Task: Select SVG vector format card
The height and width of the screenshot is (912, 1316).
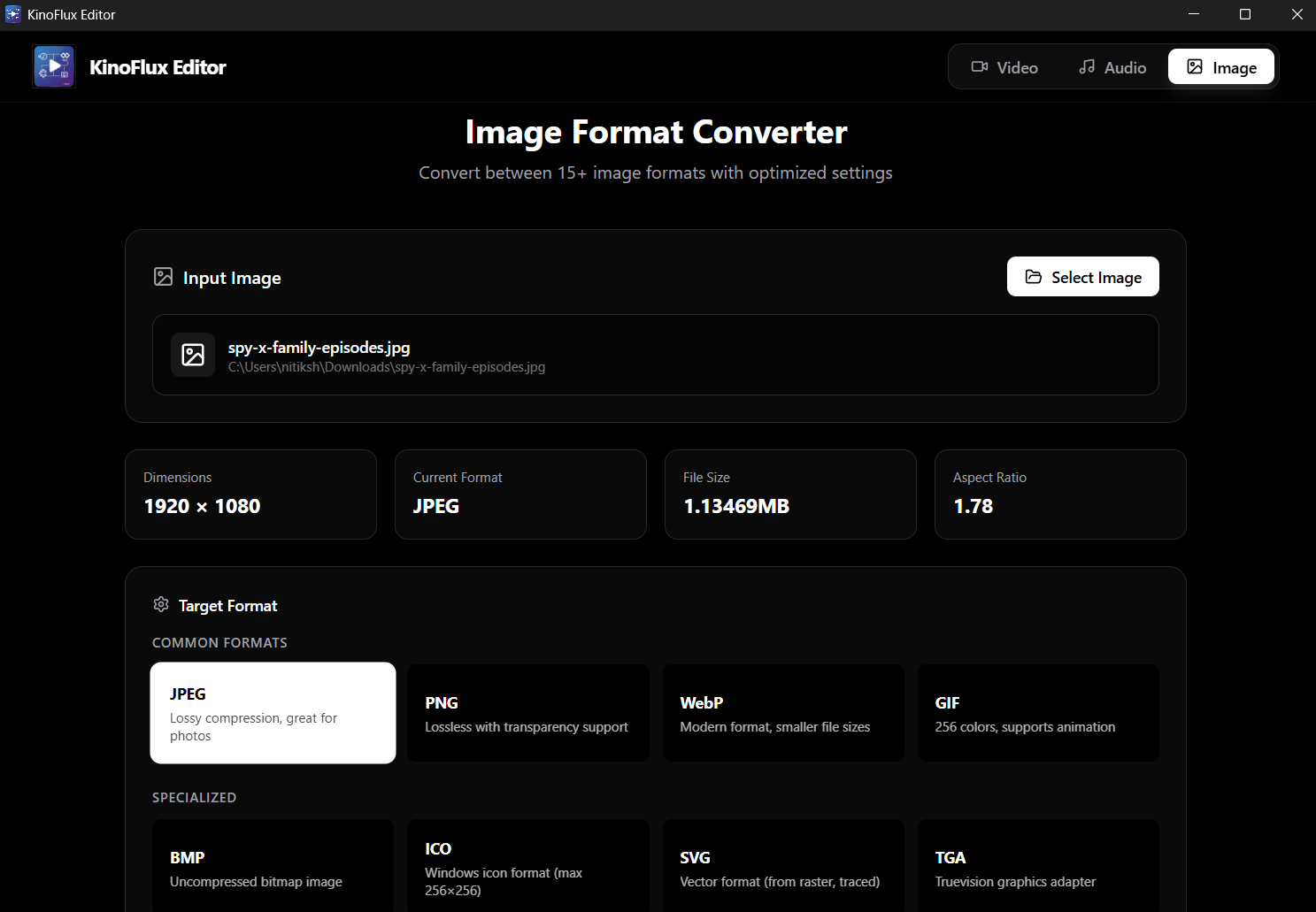Action: coord(783,867)
